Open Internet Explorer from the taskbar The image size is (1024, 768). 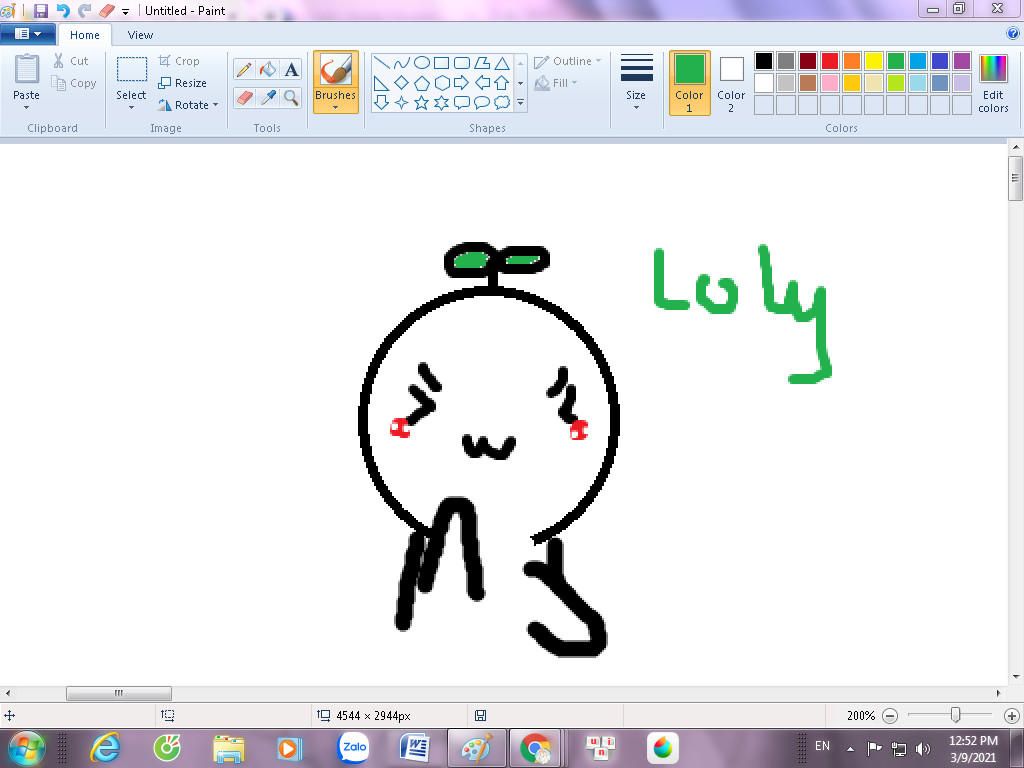coord(105,748)
